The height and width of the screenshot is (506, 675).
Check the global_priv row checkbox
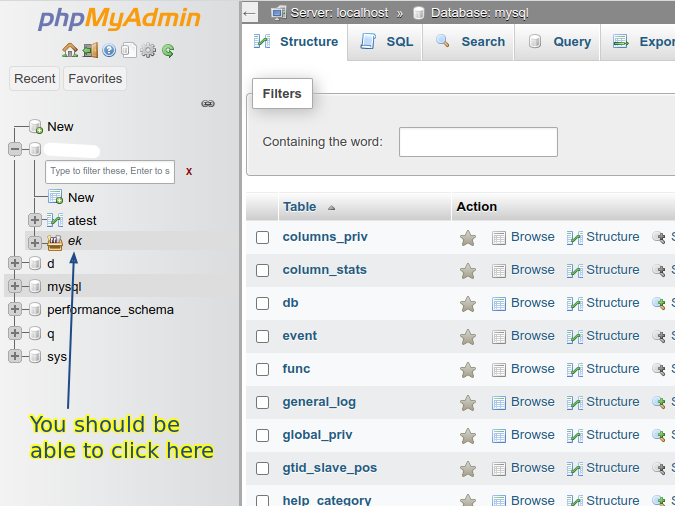pos(263,435)
